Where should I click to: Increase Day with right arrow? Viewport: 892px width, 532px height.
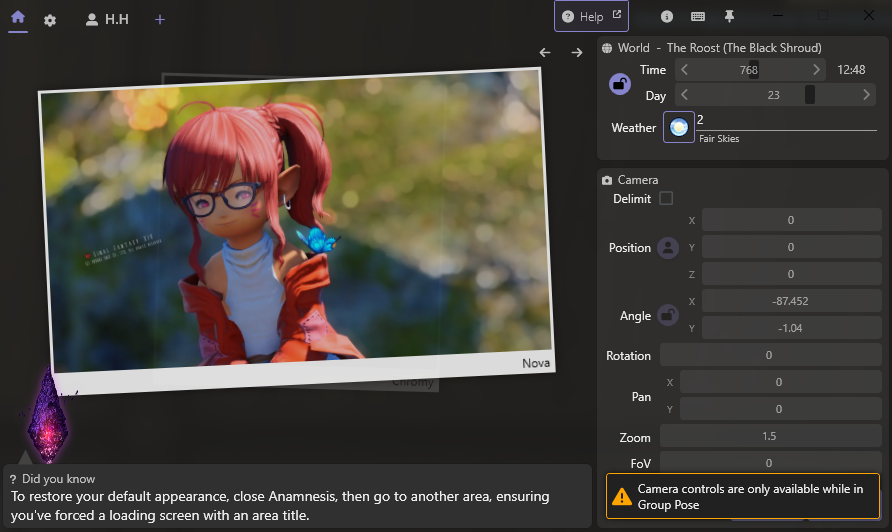coord(866,94)
